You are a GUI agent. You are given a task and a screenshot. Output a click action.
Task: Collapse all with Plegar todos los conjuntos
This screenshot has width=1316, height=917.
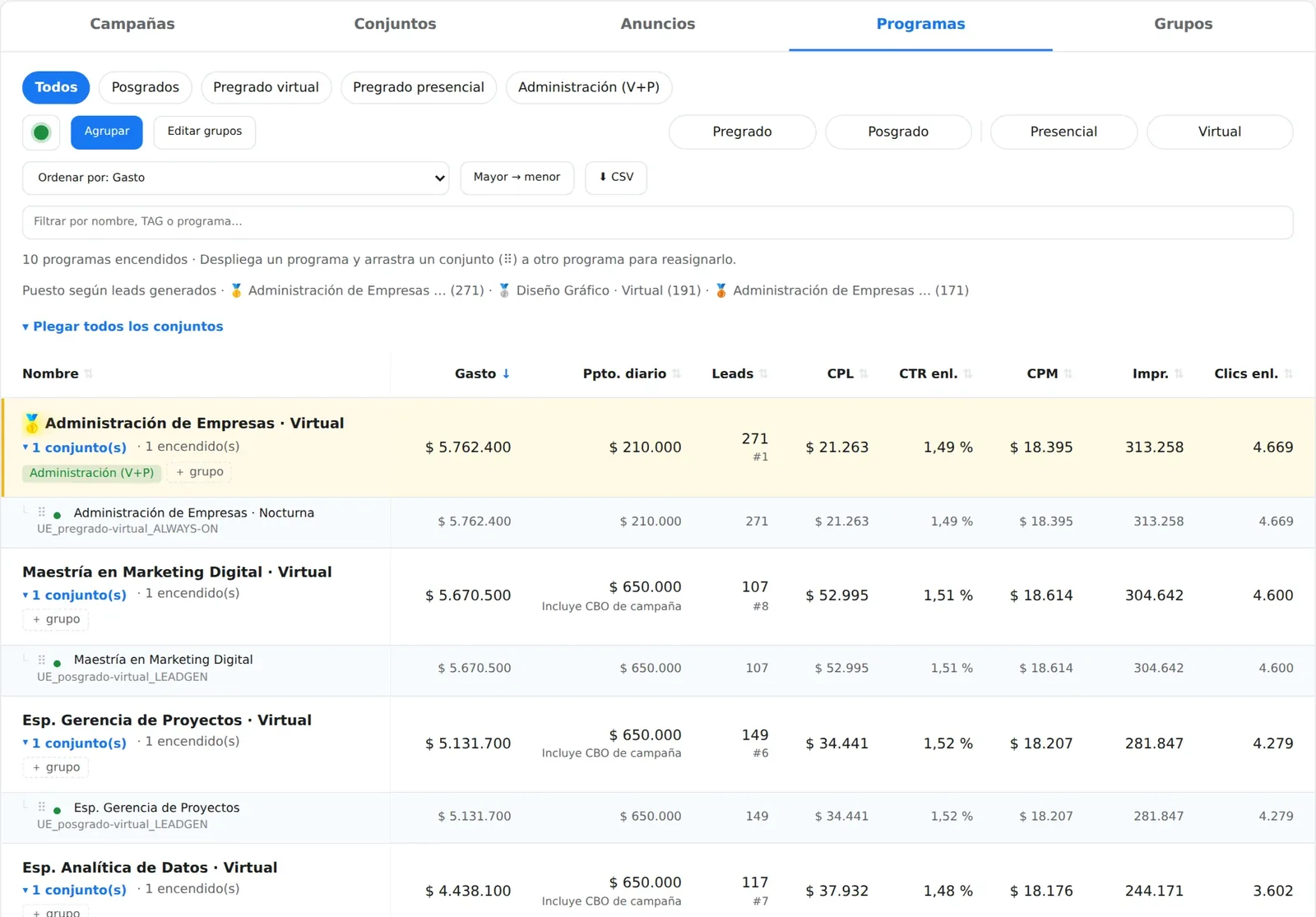tap(123, 327)
